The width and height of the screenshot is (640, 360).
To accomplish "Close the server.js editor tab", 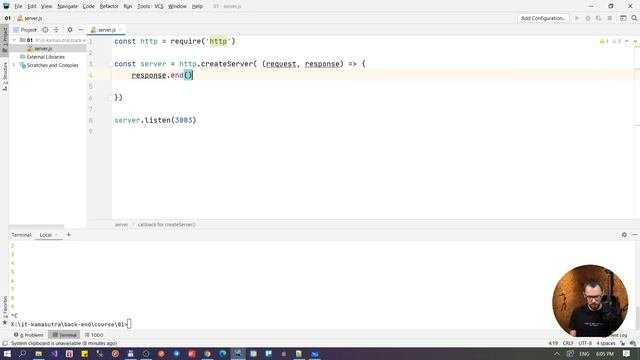I will [121, 30].
